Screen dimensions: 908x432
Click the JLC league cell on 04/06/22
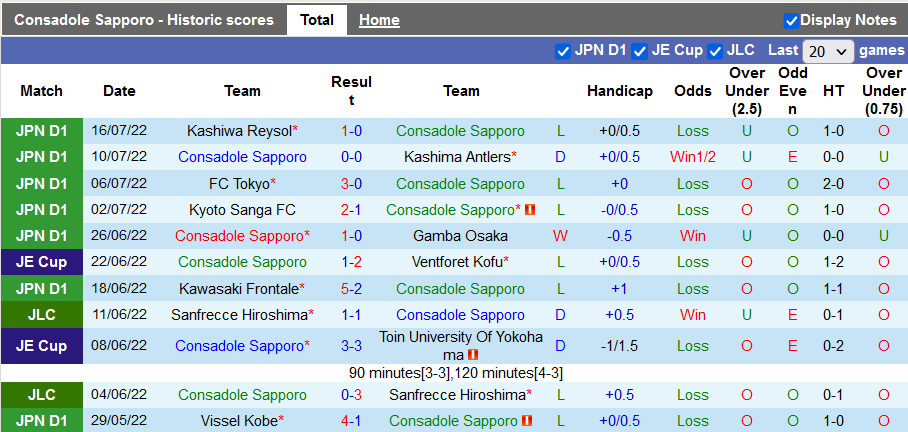[x=42, y=395]
